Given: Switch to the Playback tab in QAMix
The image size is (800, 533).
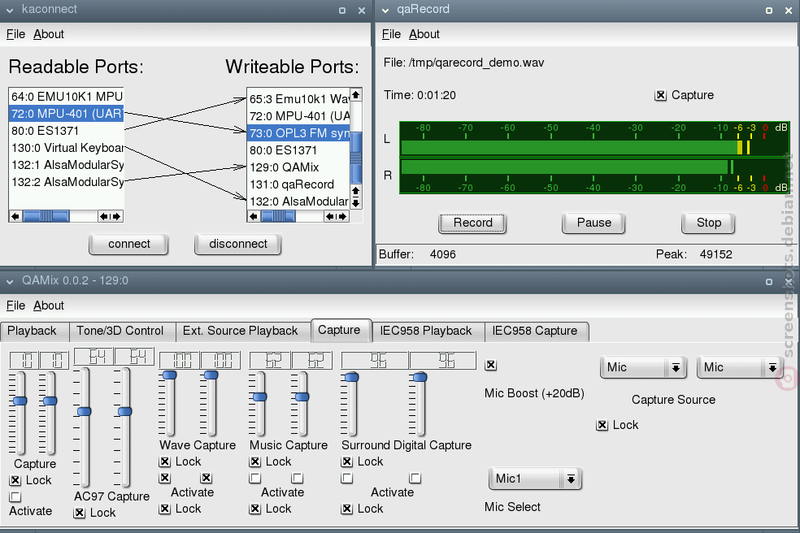Looking at the screenshot, I should [x=34, y=331].
